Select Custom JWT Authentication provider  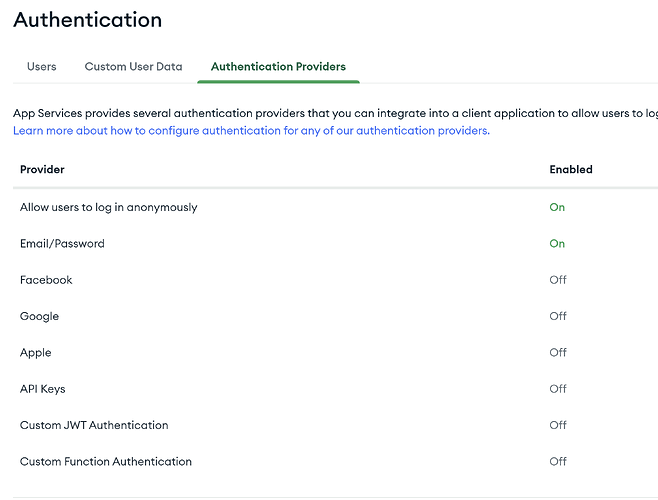click(94, 426)
